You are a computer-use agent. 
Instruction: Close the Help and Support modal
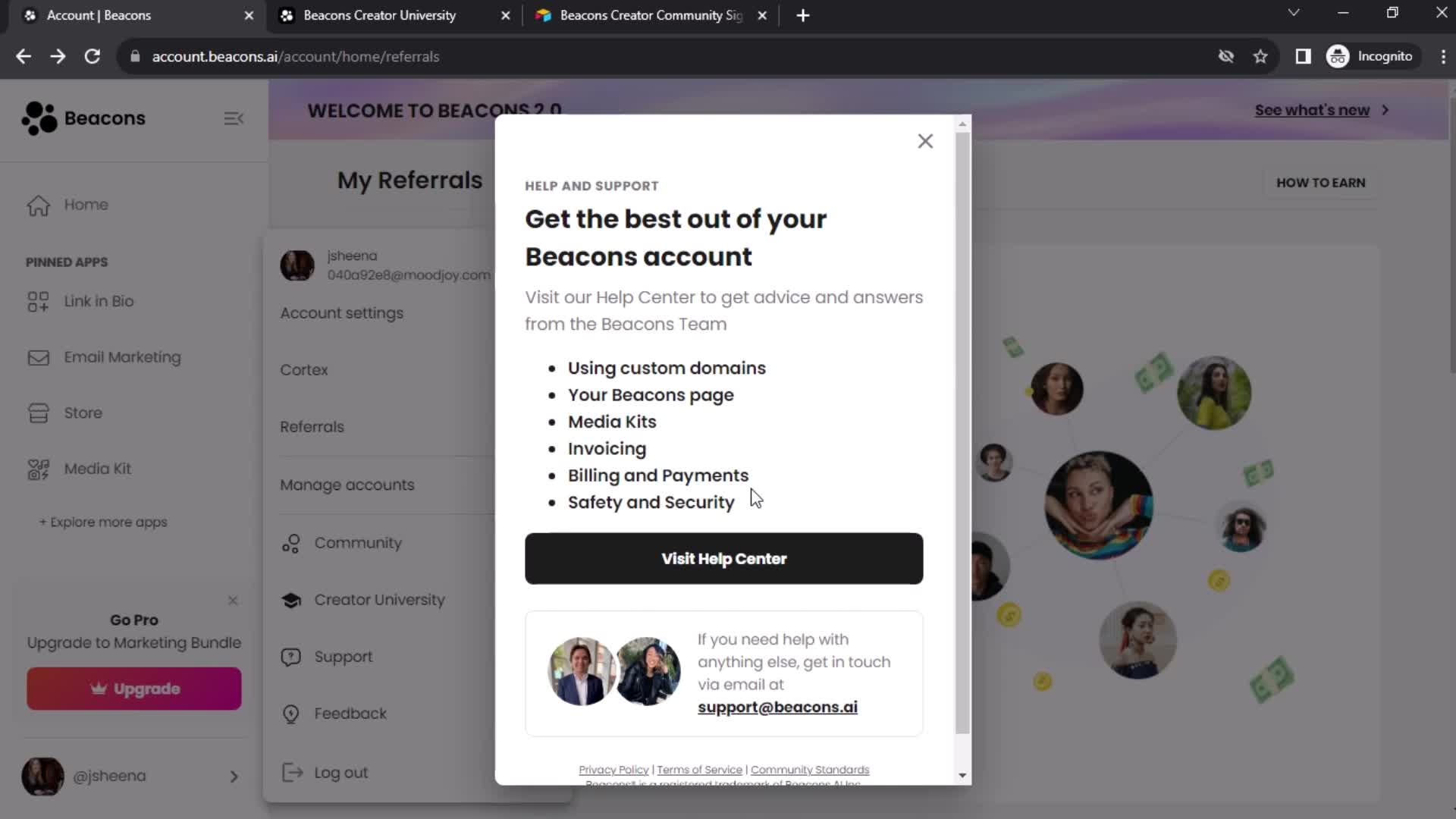925,141
